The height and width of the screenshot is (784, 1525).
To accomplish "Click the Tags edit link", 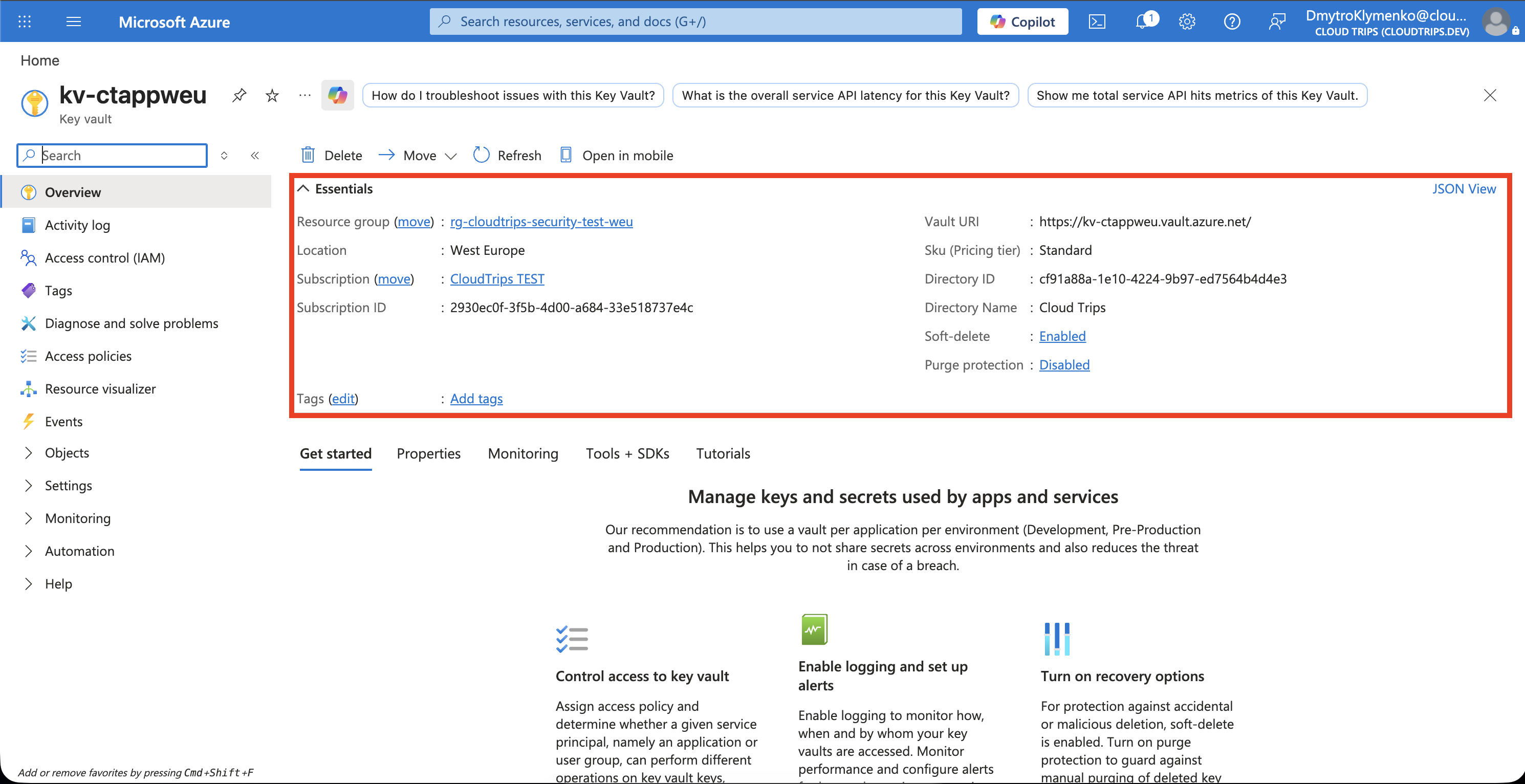I will click(343, 399).
